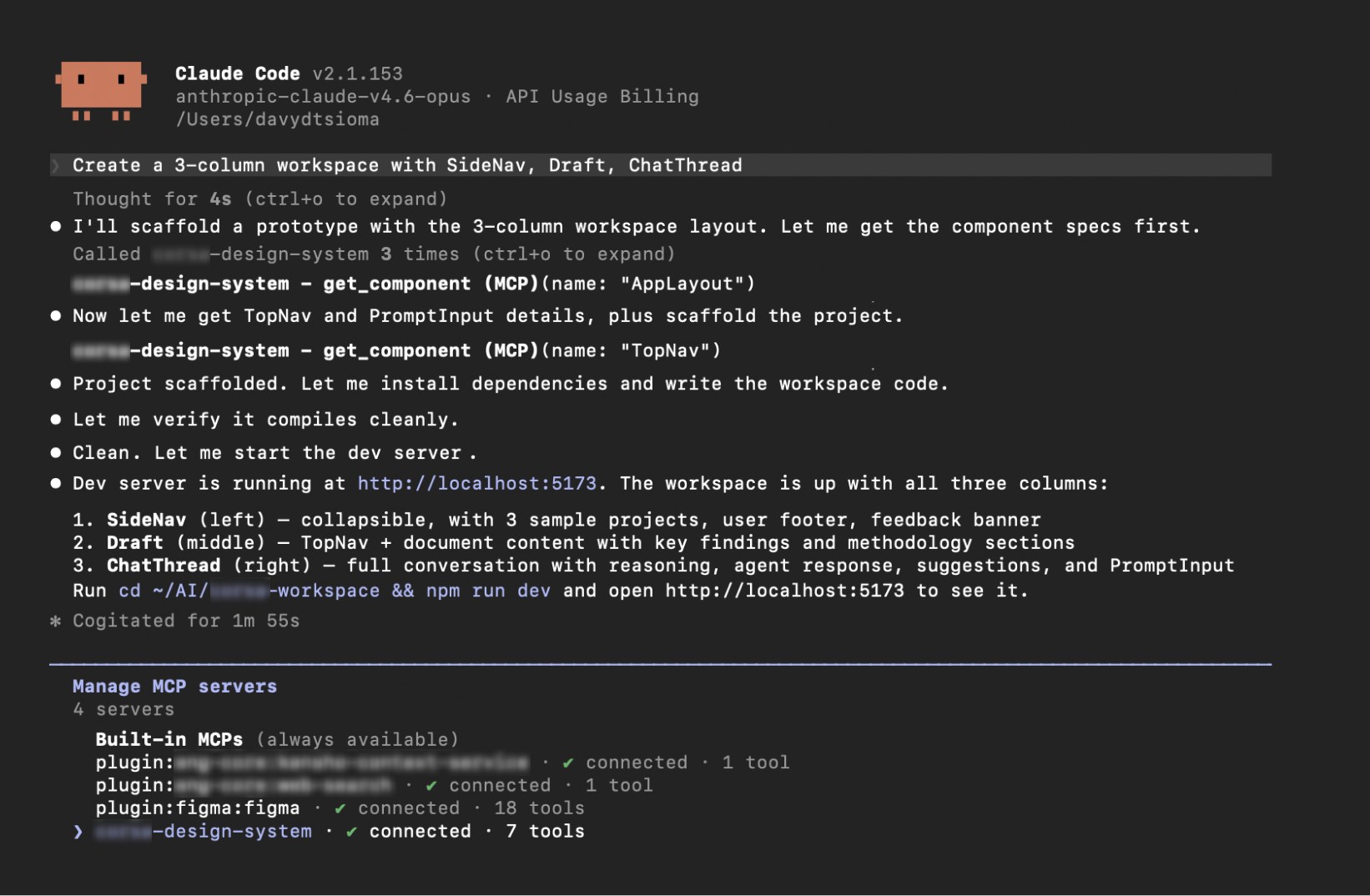Viewport: 1370px width, 896px height.
Task: Click green checkmark beside figma connected status
Action: point(340,808)
